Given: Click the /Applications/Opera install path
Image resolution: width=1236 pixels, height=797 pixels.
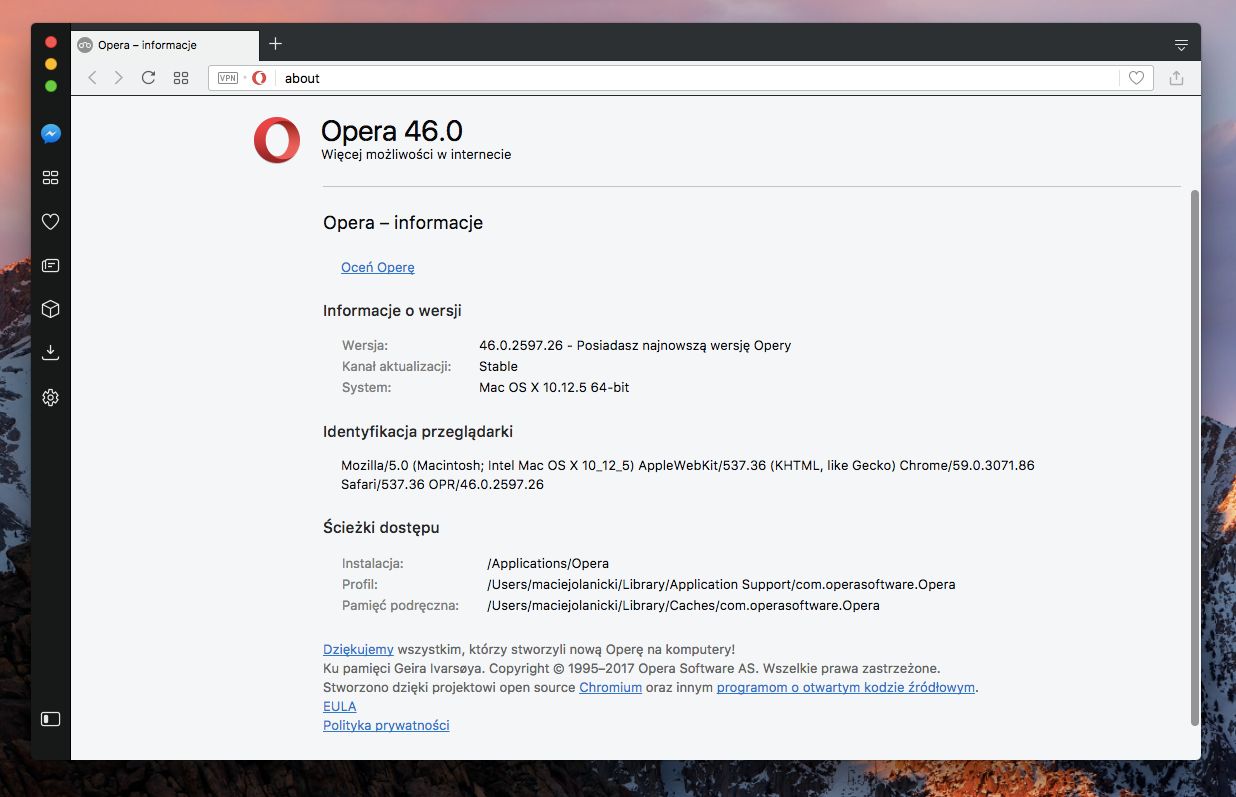Looking at the screenshot, I should tap(548, 563).
